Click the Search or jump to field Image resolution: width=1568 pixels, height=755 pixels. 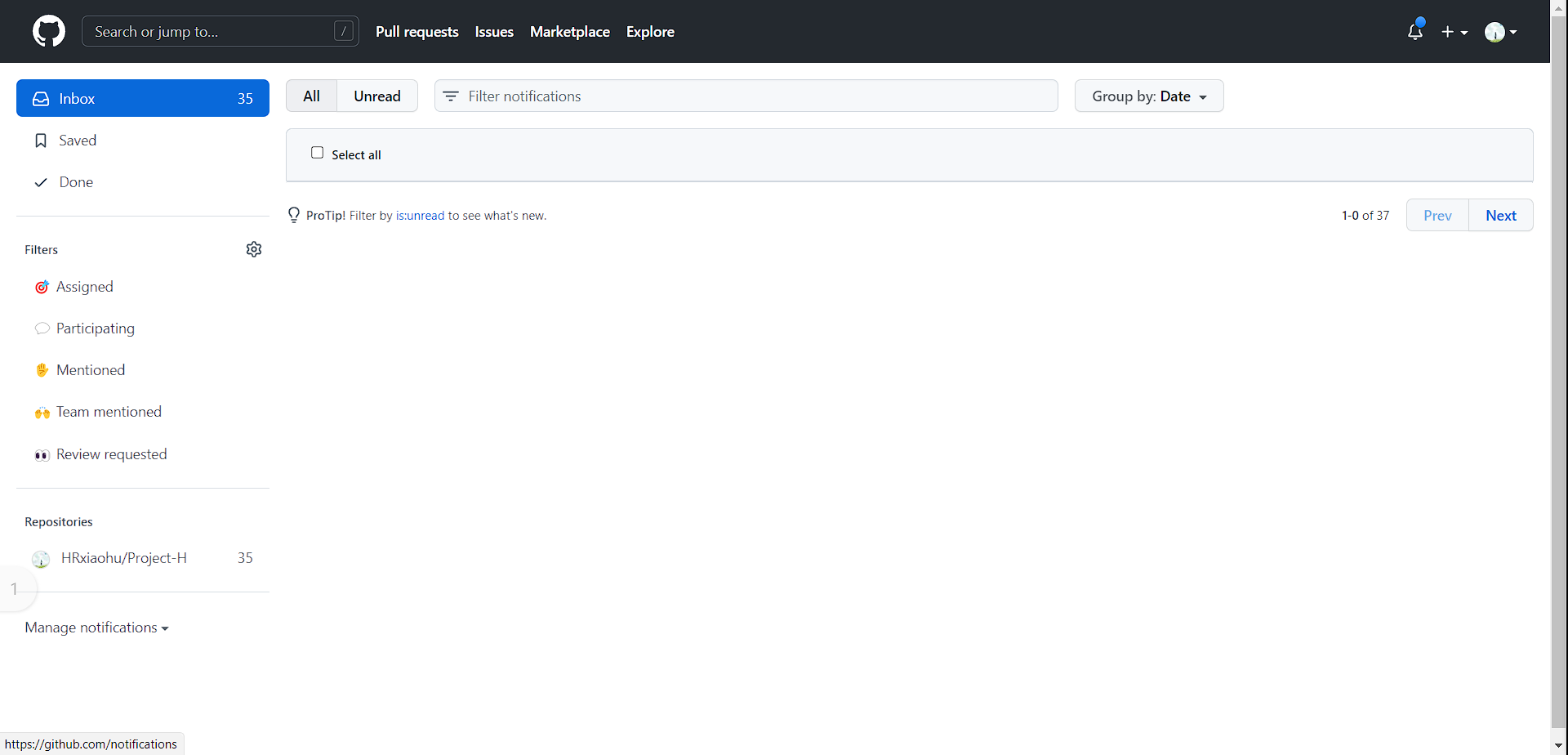[220, 31]
